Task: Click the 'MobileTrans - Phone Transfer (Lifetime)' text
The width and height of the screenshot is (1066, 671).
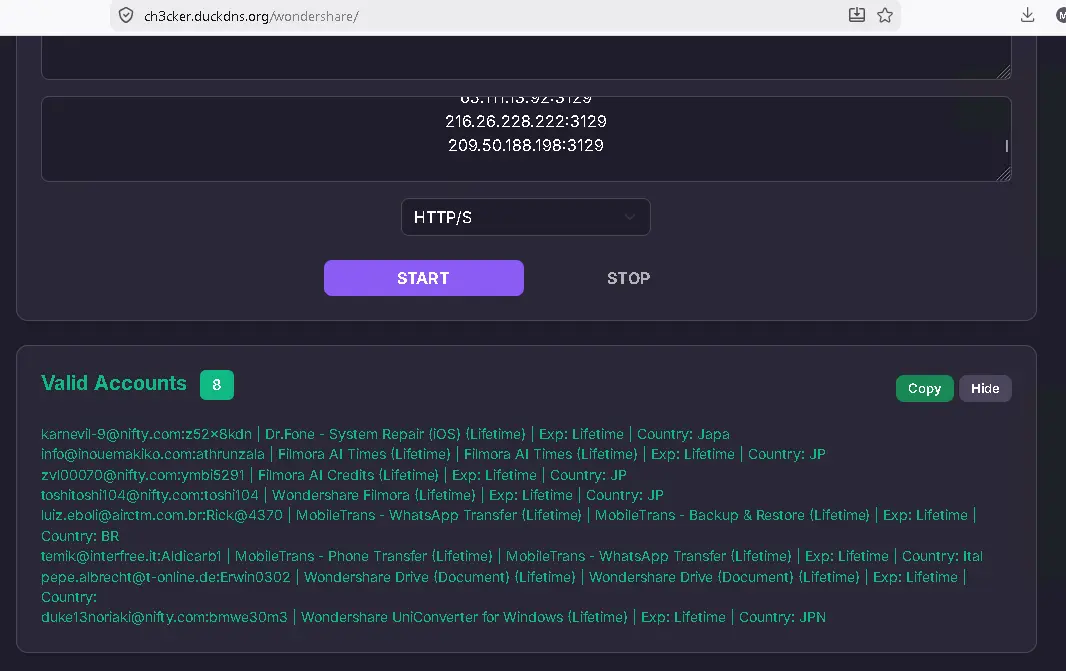Action: pyautogui.click(x=364, y=556)
